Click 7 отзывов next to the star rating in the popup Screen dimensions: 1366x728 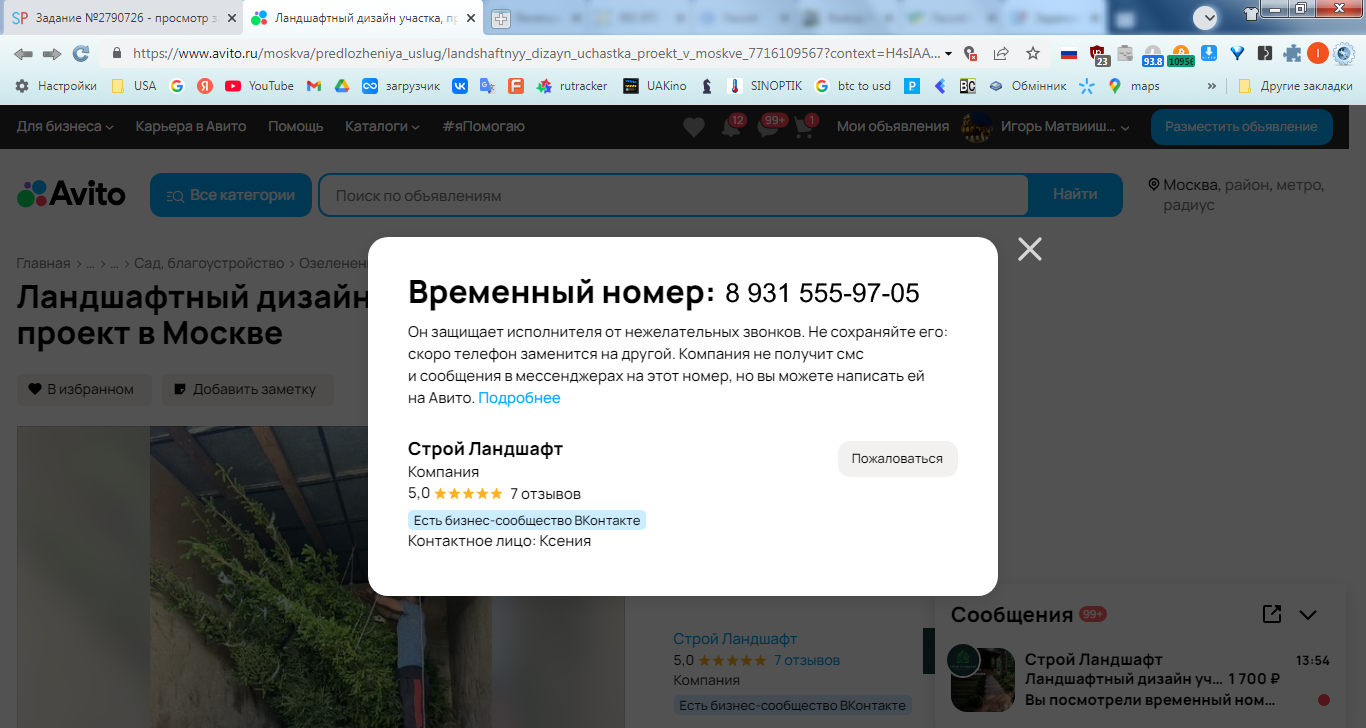click(x=545, y=494)
